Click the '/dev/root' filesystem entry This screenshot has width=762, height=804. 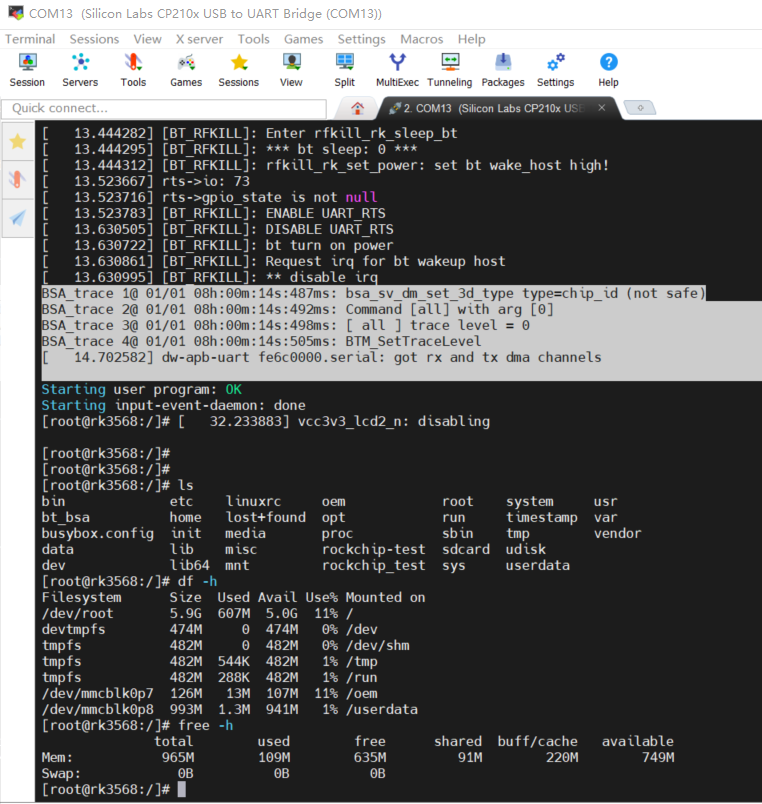tap(77, 613)
